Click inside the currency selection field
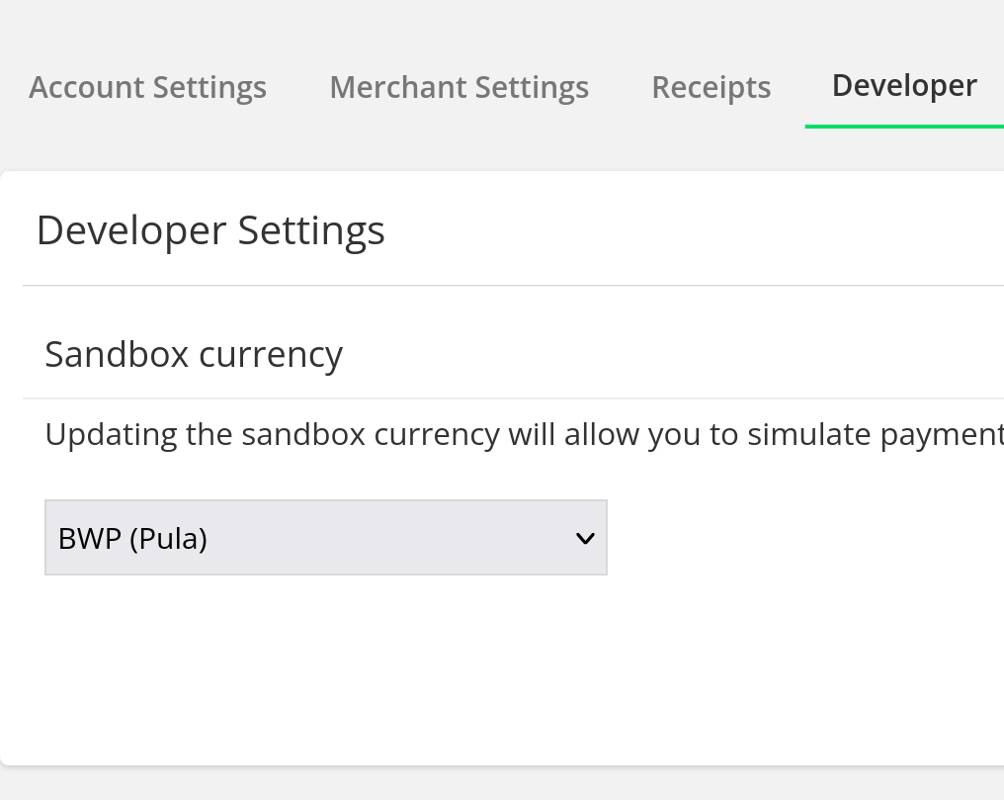This screenshot has width=1004, height=800. coord(325,537)
